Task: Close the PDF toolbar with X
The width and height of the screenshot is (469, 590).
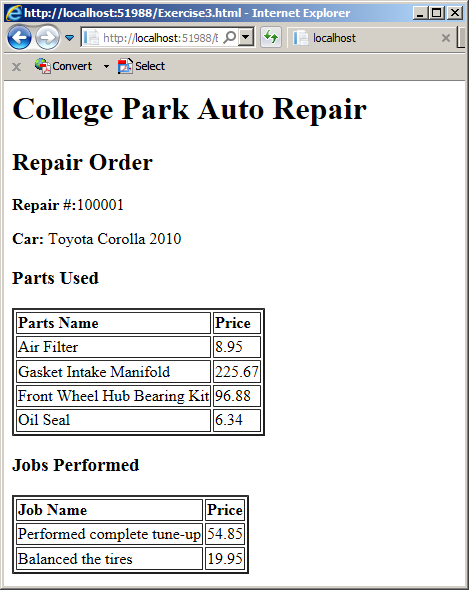Action: pyautogui.click(x=16, y=67)
